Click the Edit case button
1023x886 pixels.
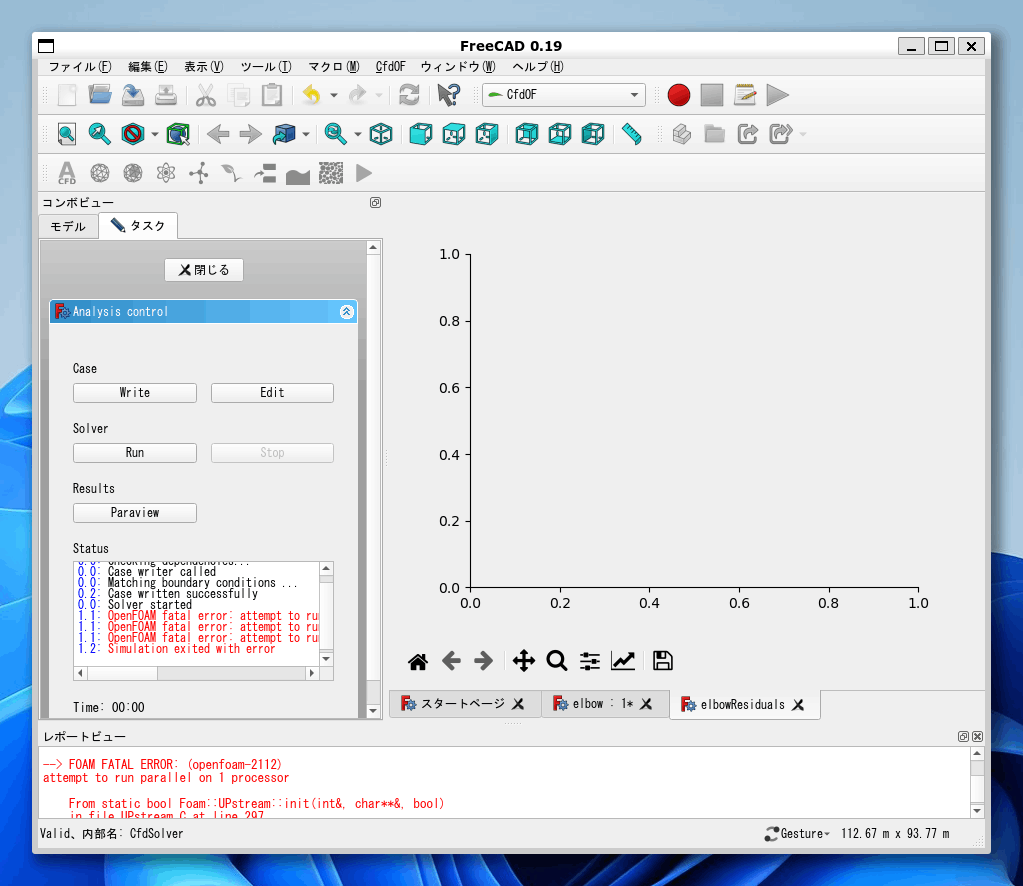click(x=272, y=393)
